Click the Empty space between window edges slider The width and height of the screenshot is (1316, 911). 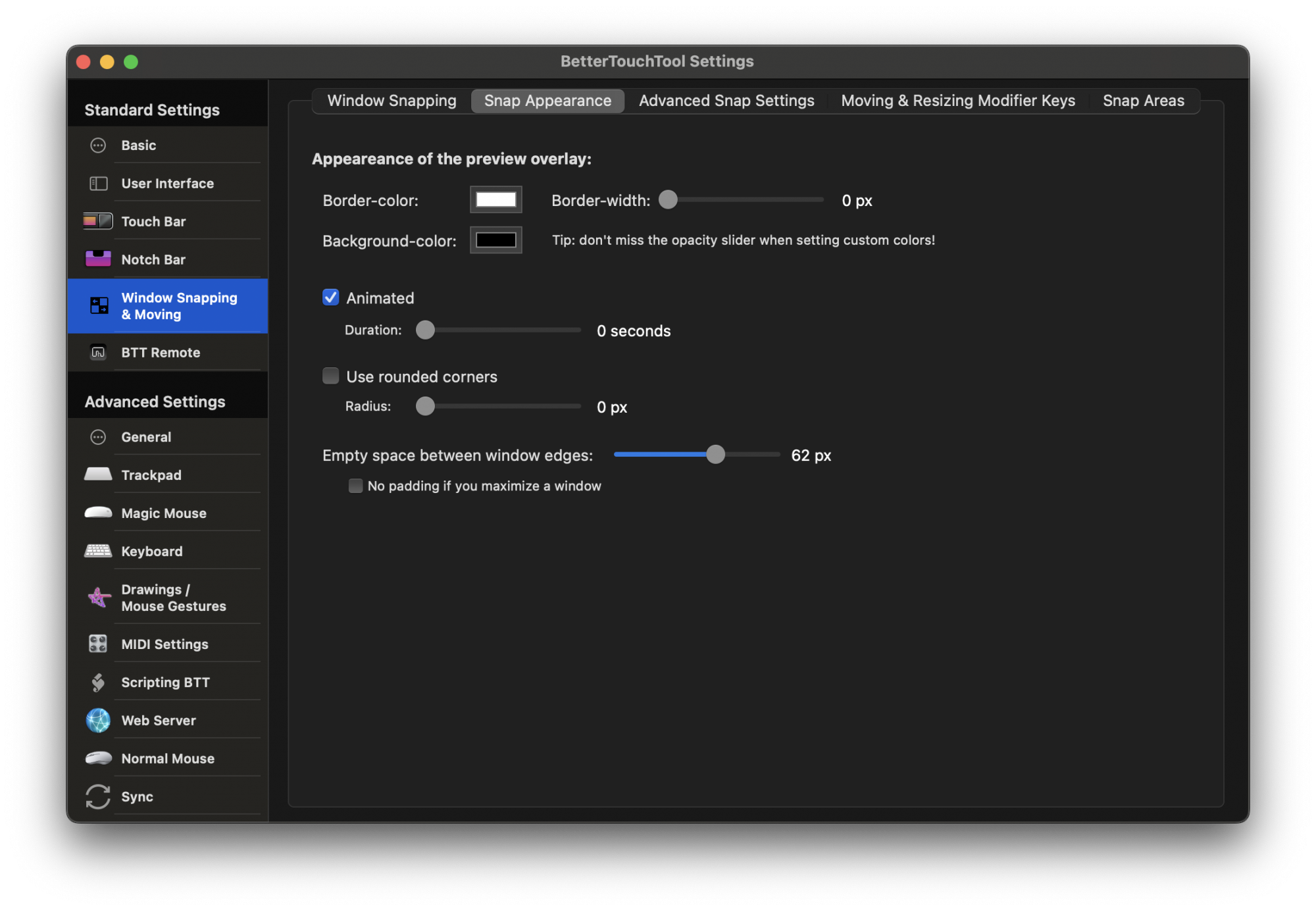click(x=697, y=454)
